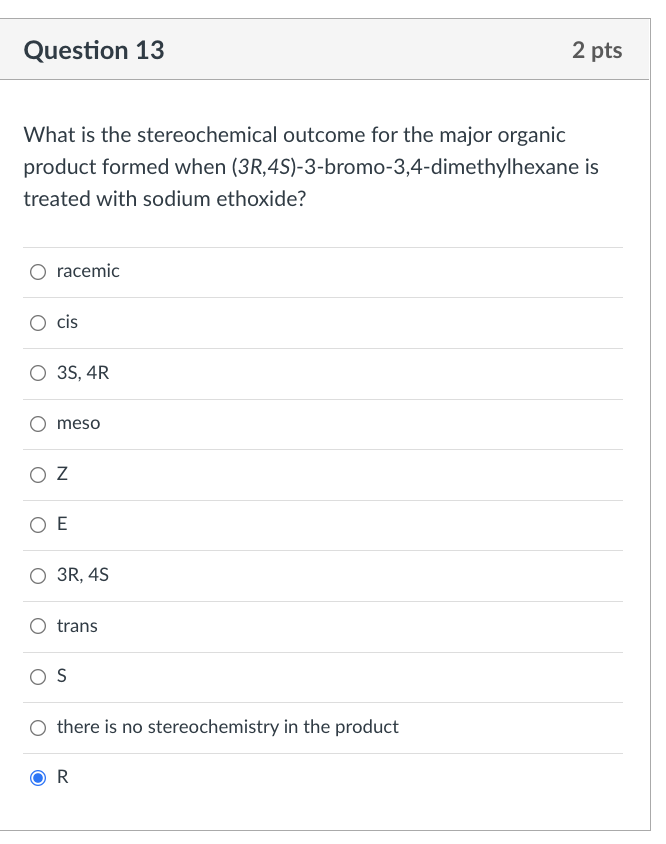The height and width of the screenshot is (844, 666).
Task: Click the 'E' answer label text
Action: tap(62, 525)
